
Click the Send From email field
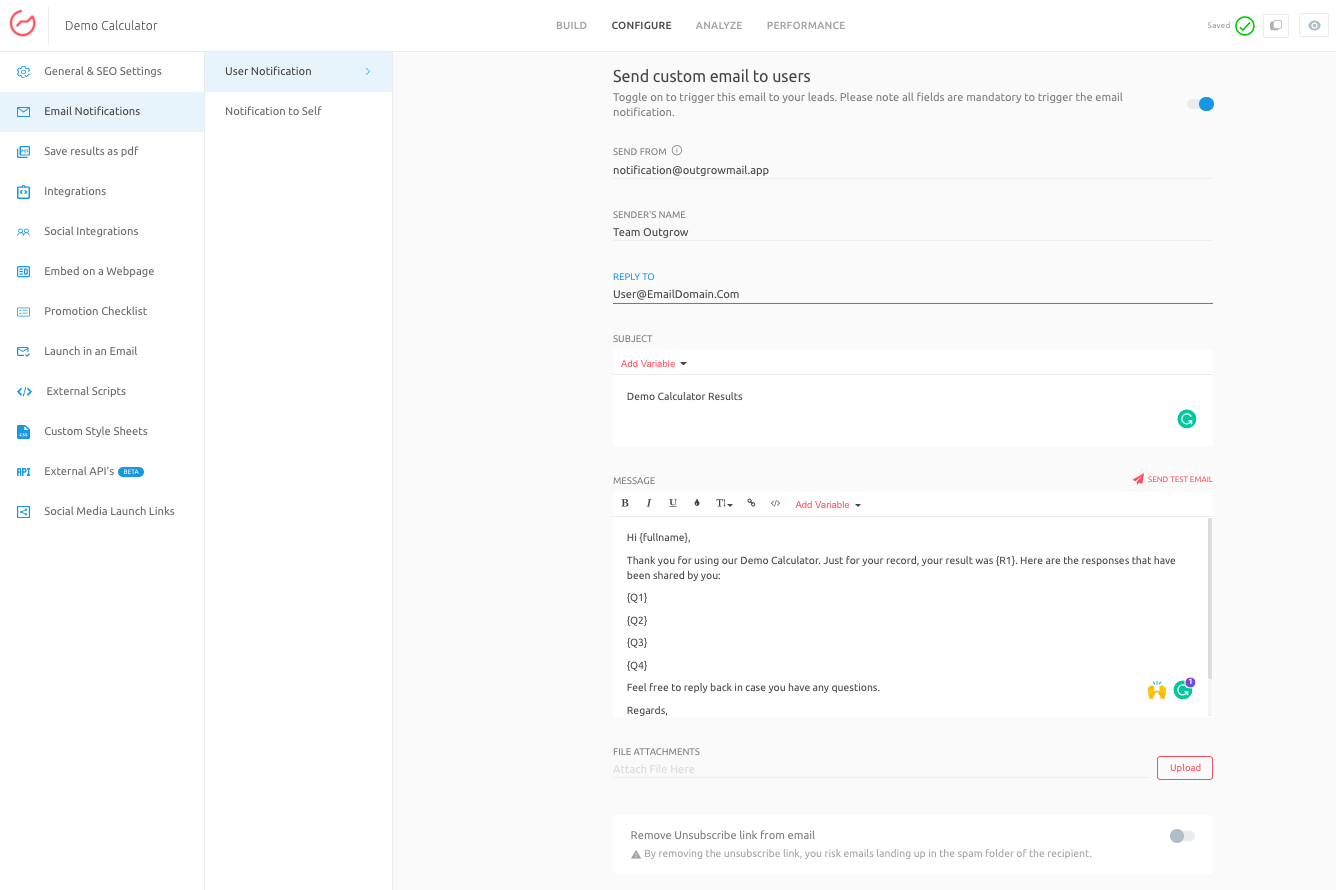[x=912, y=171]
